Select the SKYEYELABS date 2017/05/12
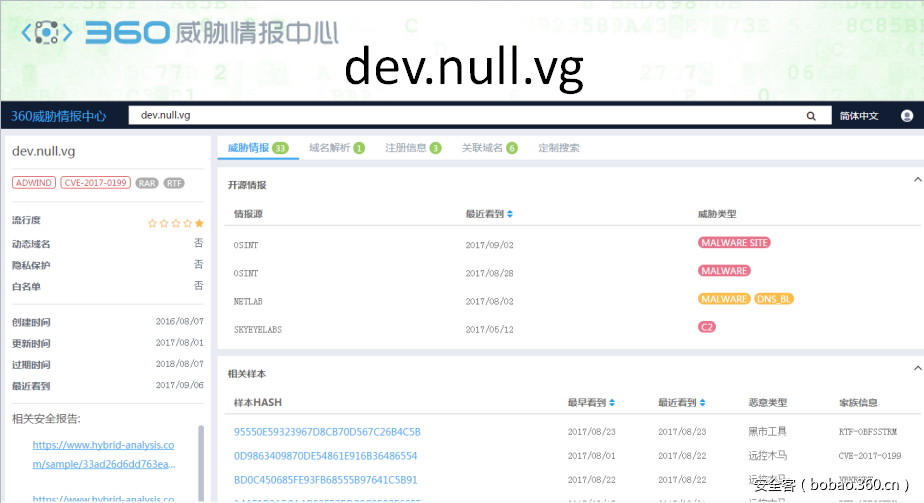 [x=489, y=330]
